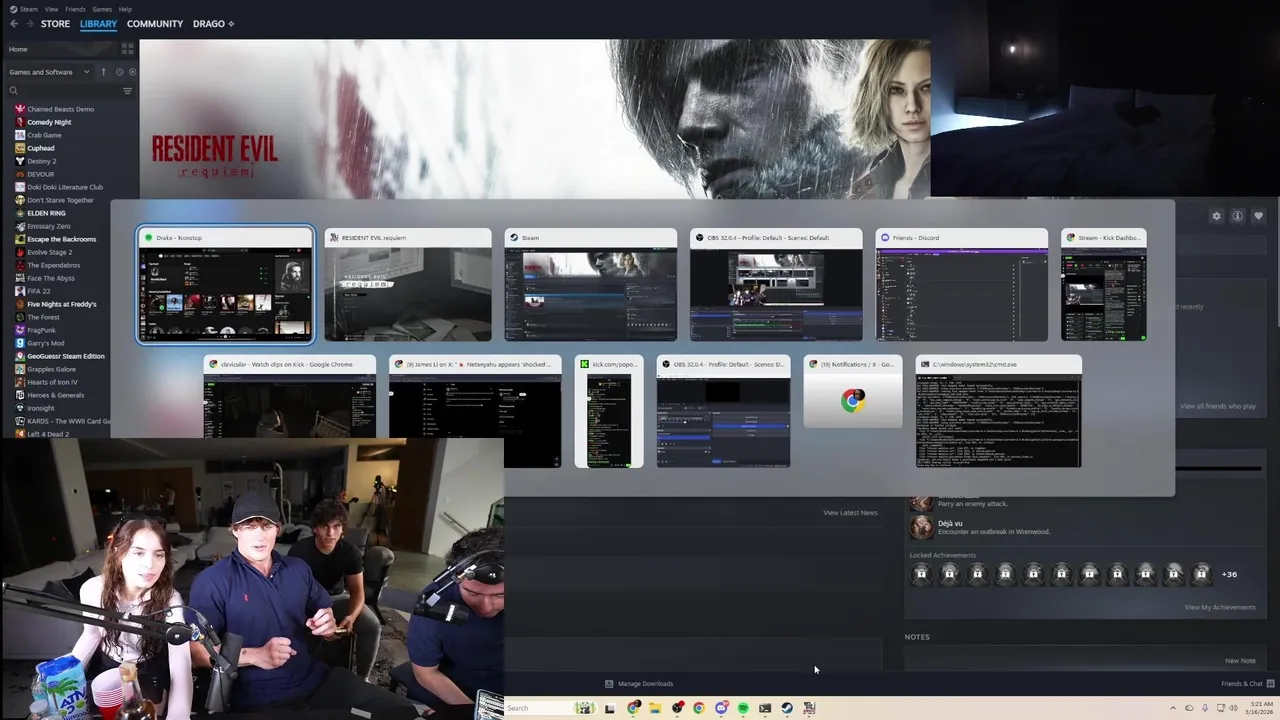Open the View menu
Image resolution: width=1280 pixels, height=720 pixels.
click(x=51, y=9)
